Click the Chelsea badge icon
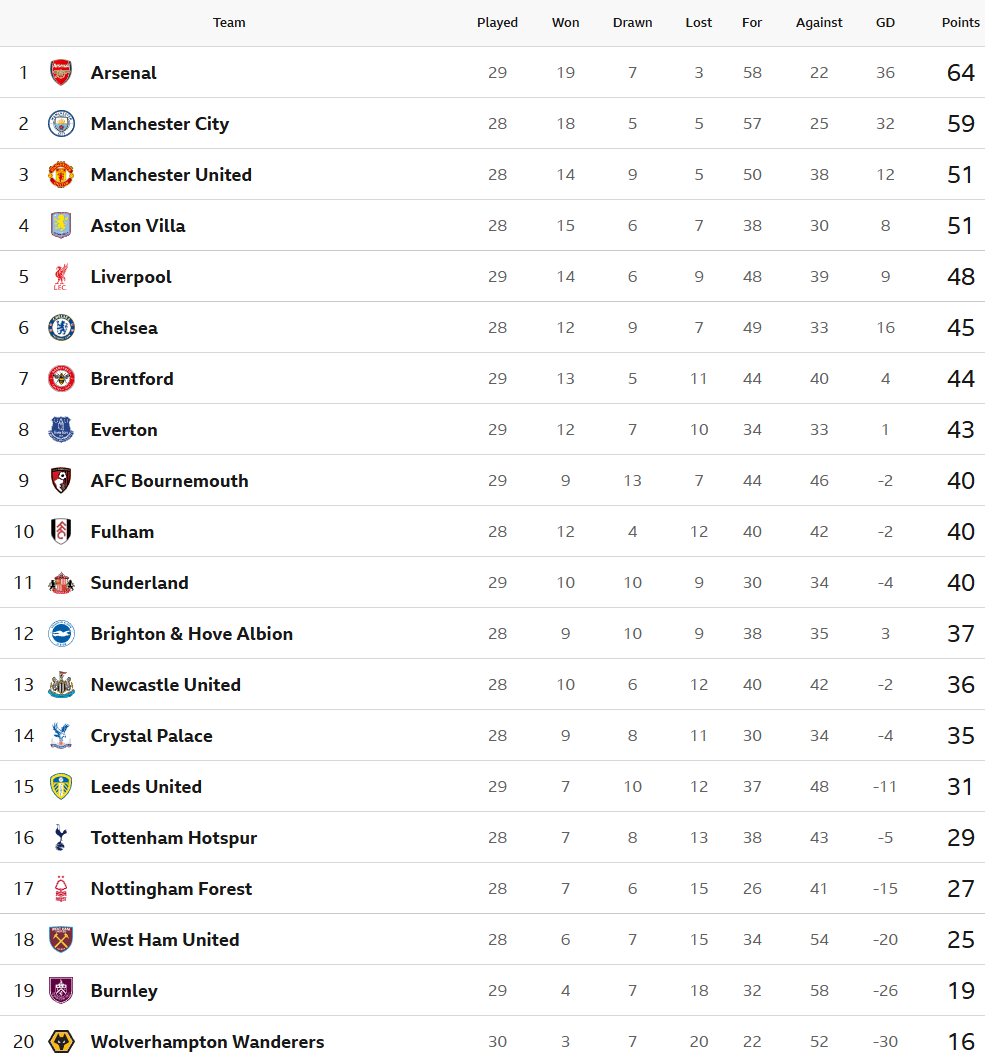 (61, 328)
